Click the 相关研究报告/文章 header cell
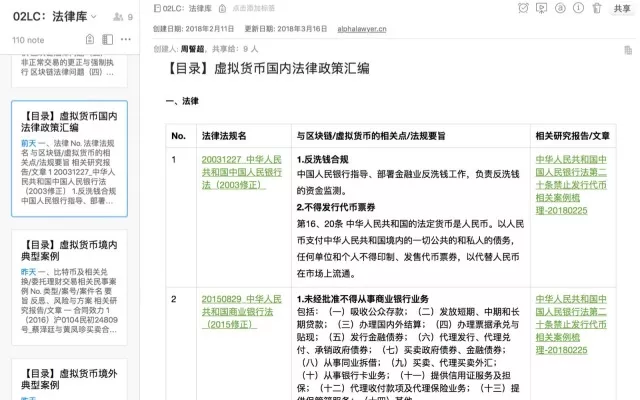640x400 pixels. pos(573,136)
